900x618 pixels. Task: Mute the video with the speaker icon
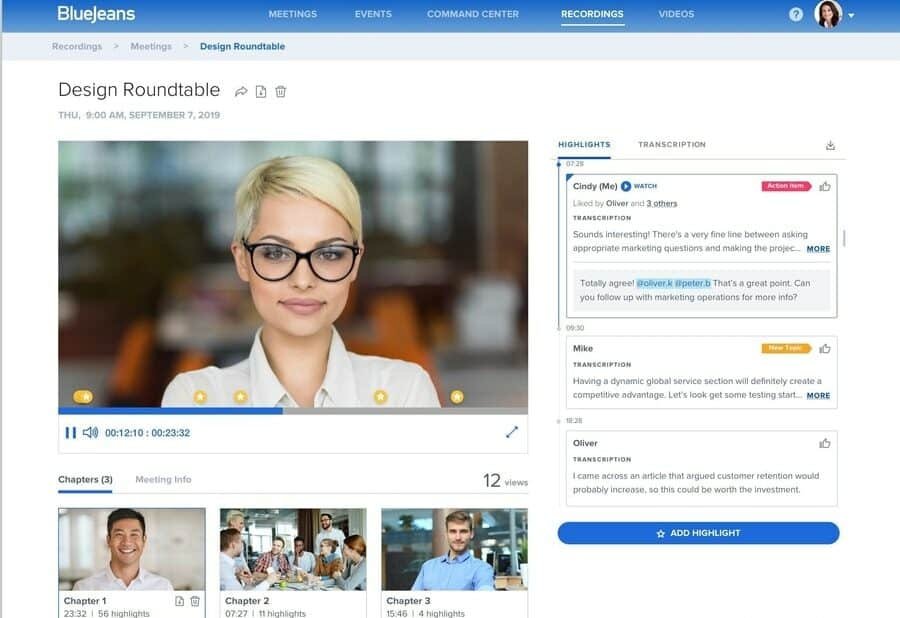click(x=90, y=433)
